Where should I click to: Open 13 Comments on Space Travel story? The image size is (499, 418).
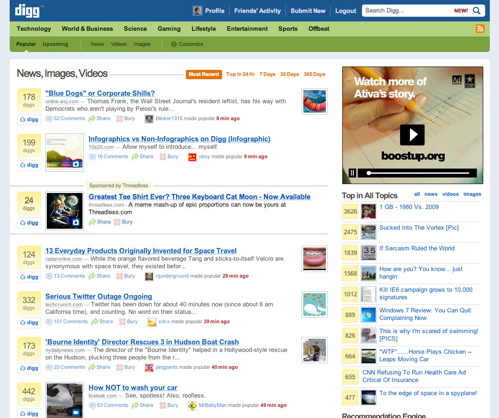coord(65,276)
